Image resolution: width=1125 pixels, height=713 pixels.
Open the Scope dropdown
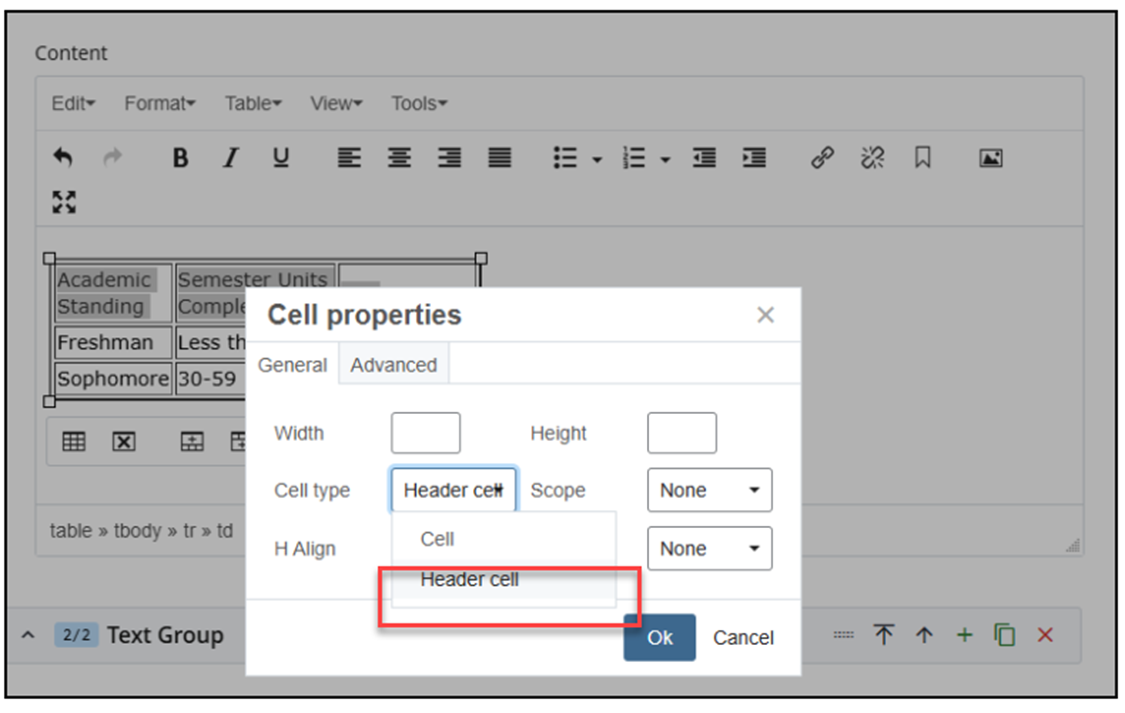coord(709,490)
